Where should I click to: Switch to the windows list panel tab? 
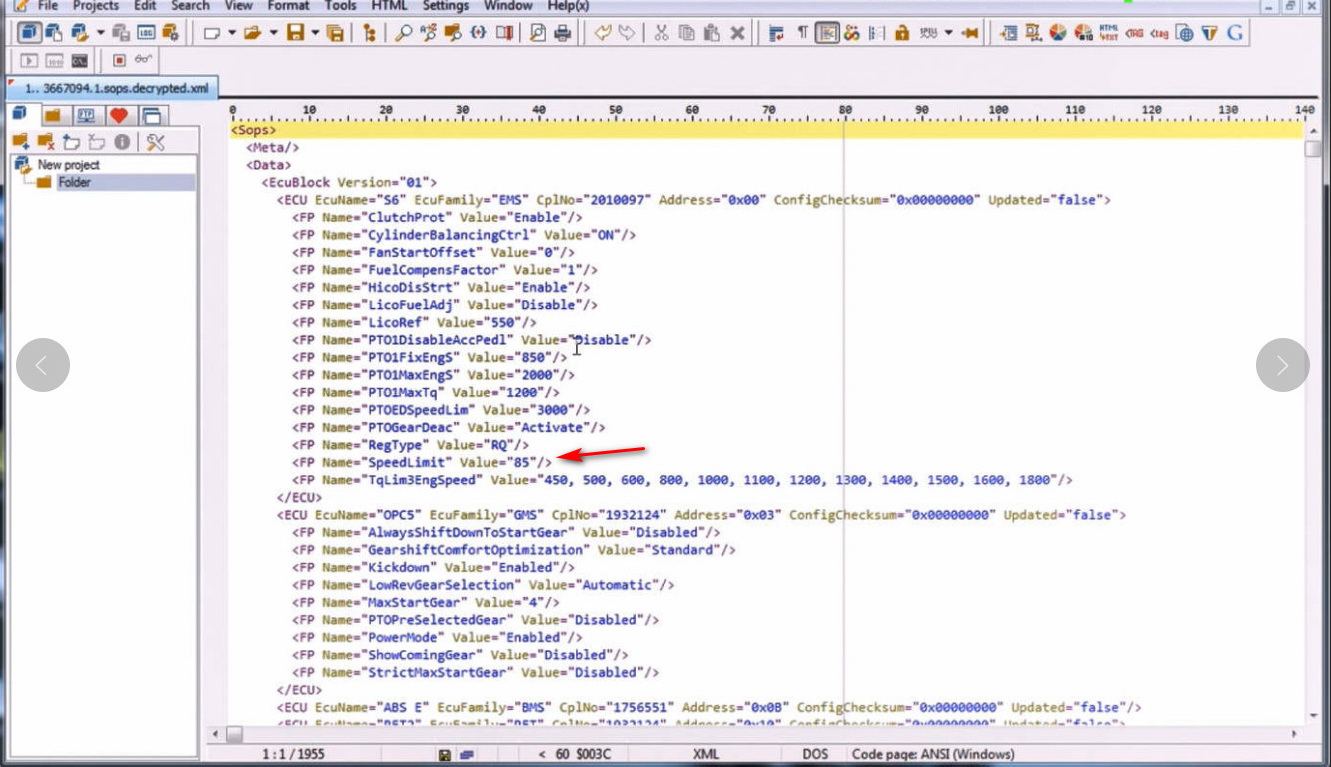[x=151, y=115]
